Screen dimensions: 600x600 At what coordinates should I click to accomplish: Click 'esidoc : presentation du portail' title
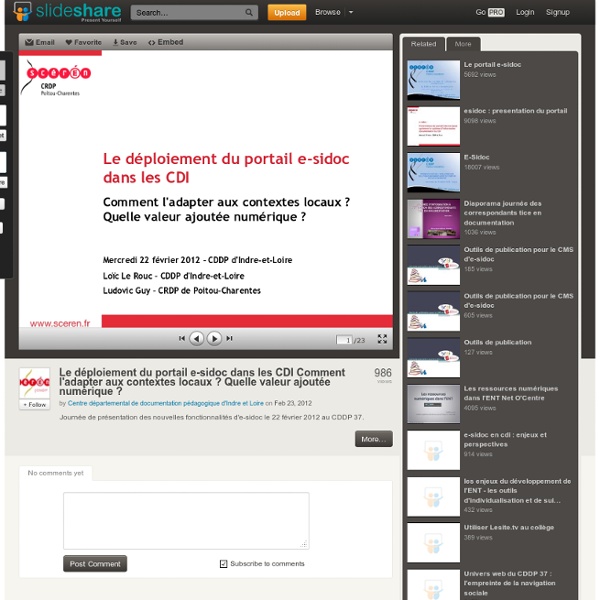tap(515, 111)
